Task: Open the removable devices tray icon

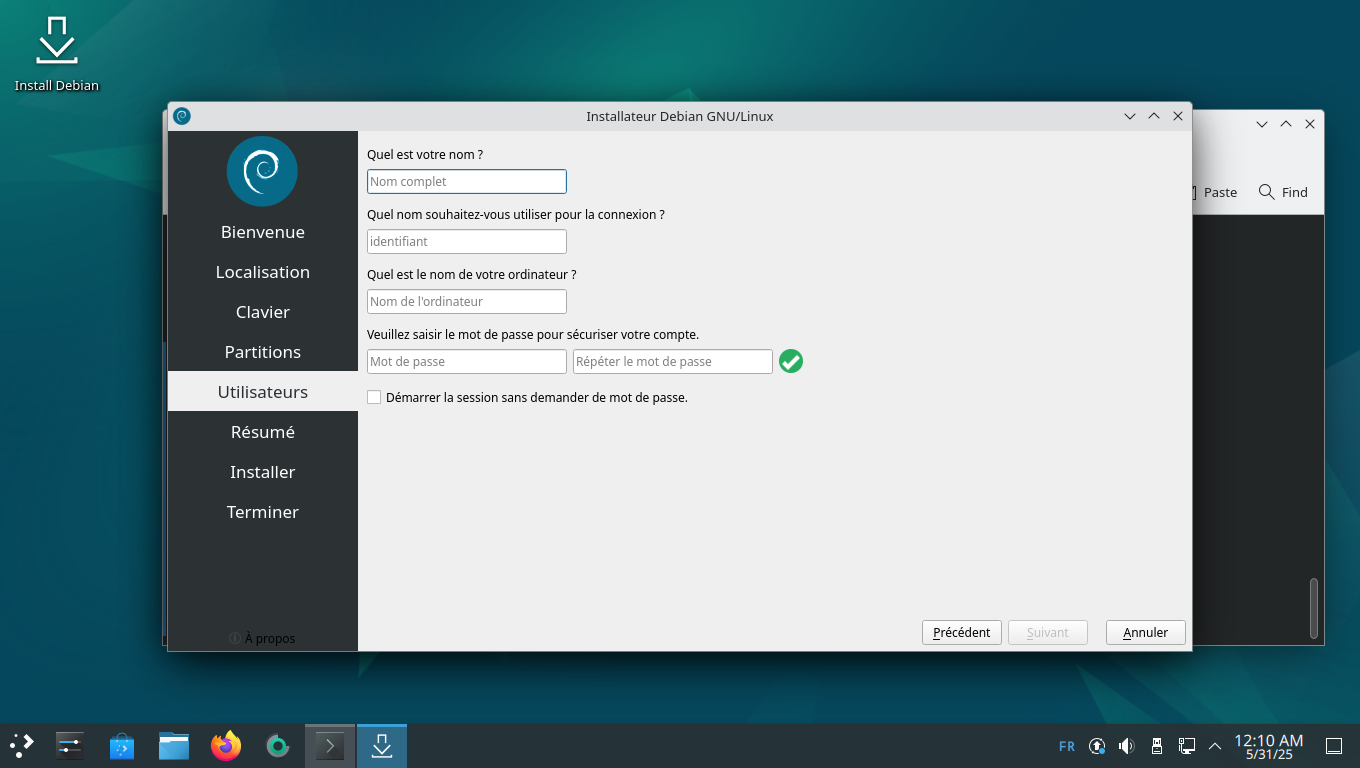Action: coord(1157,746)
